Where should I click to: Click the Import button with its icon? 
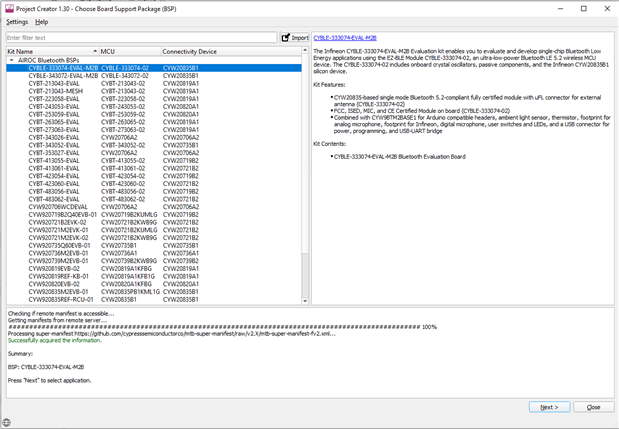point(295,37)
